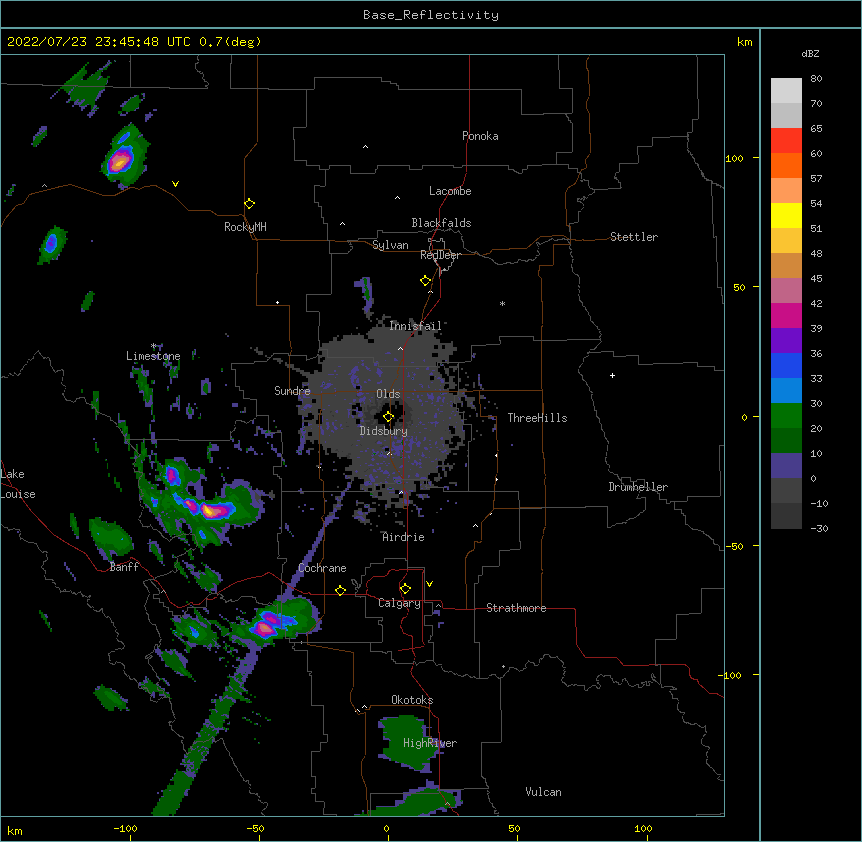Click the yellow diamond marker above RockyMH
This screenshot has width=862, height=842.
[249, 204]
